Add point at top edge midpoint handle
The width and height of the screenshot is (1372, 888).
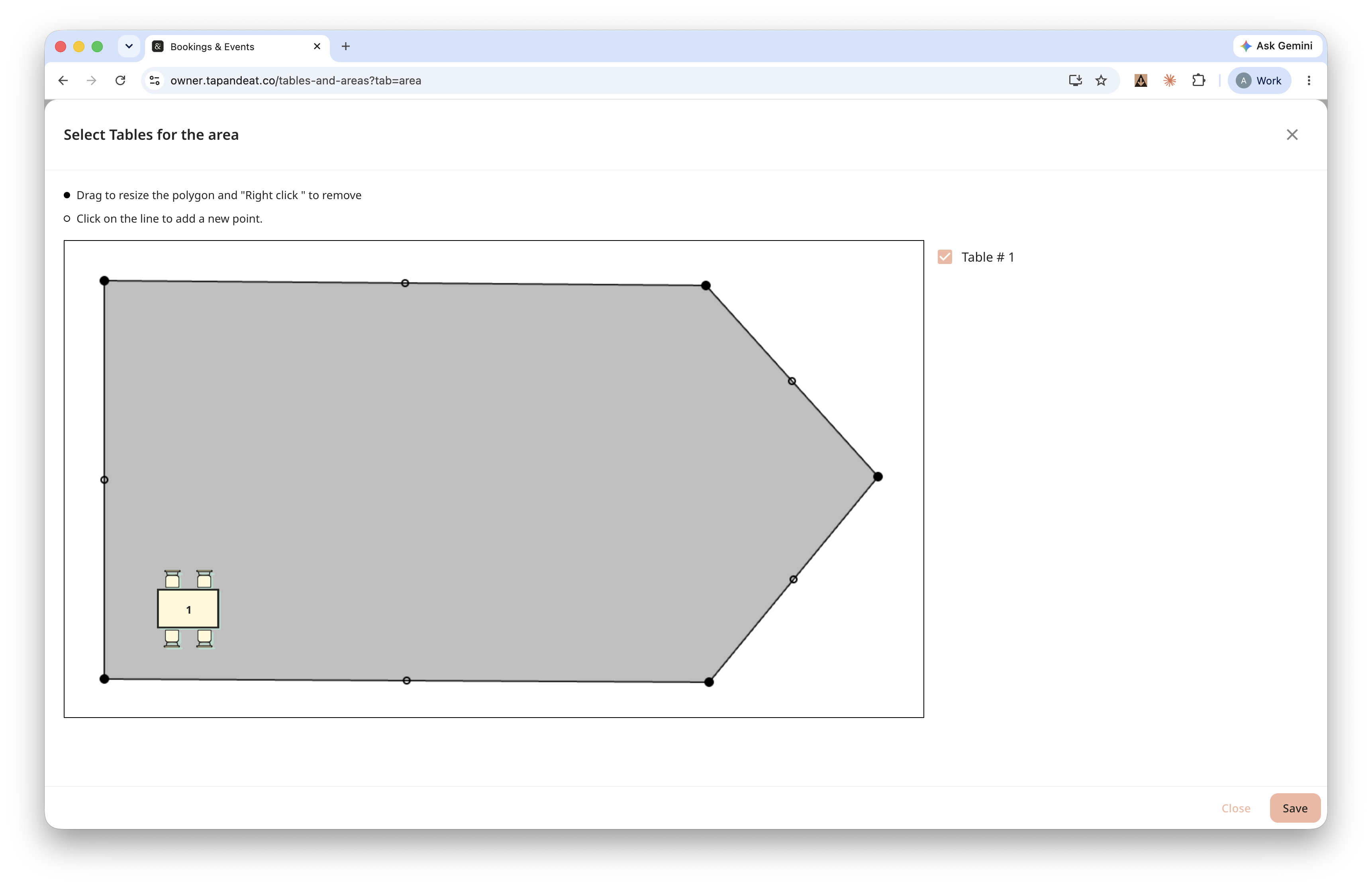tap(405, 283)
